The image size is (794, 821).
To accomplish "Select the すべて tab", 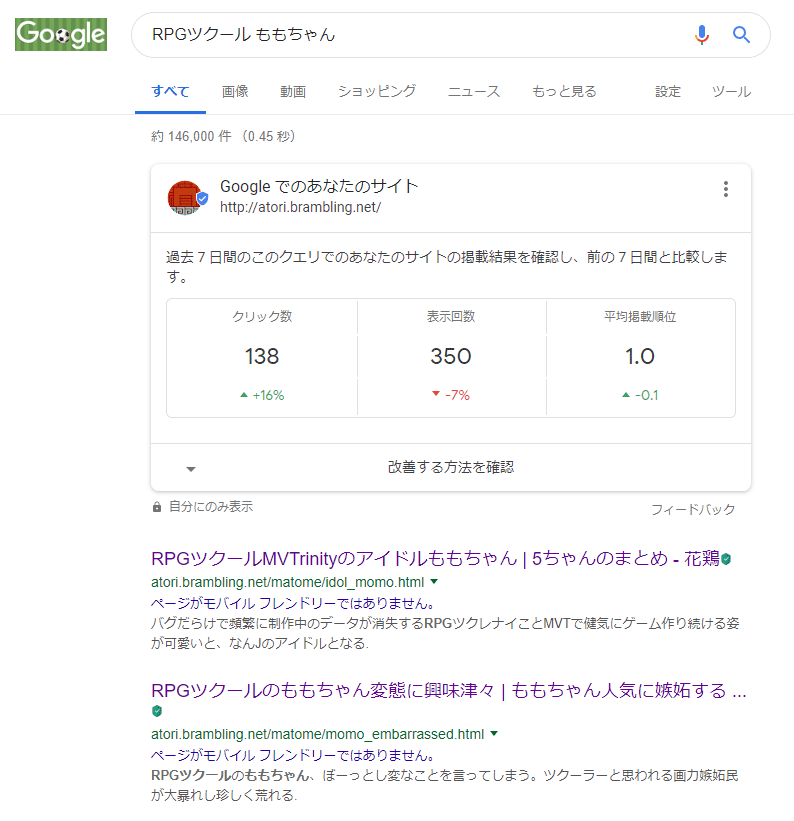I will click(x=170, y=92).
